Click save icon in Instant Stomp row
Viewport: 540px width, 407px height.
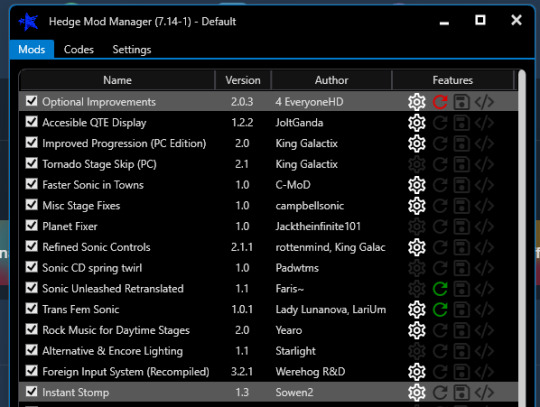coord(461,393)
